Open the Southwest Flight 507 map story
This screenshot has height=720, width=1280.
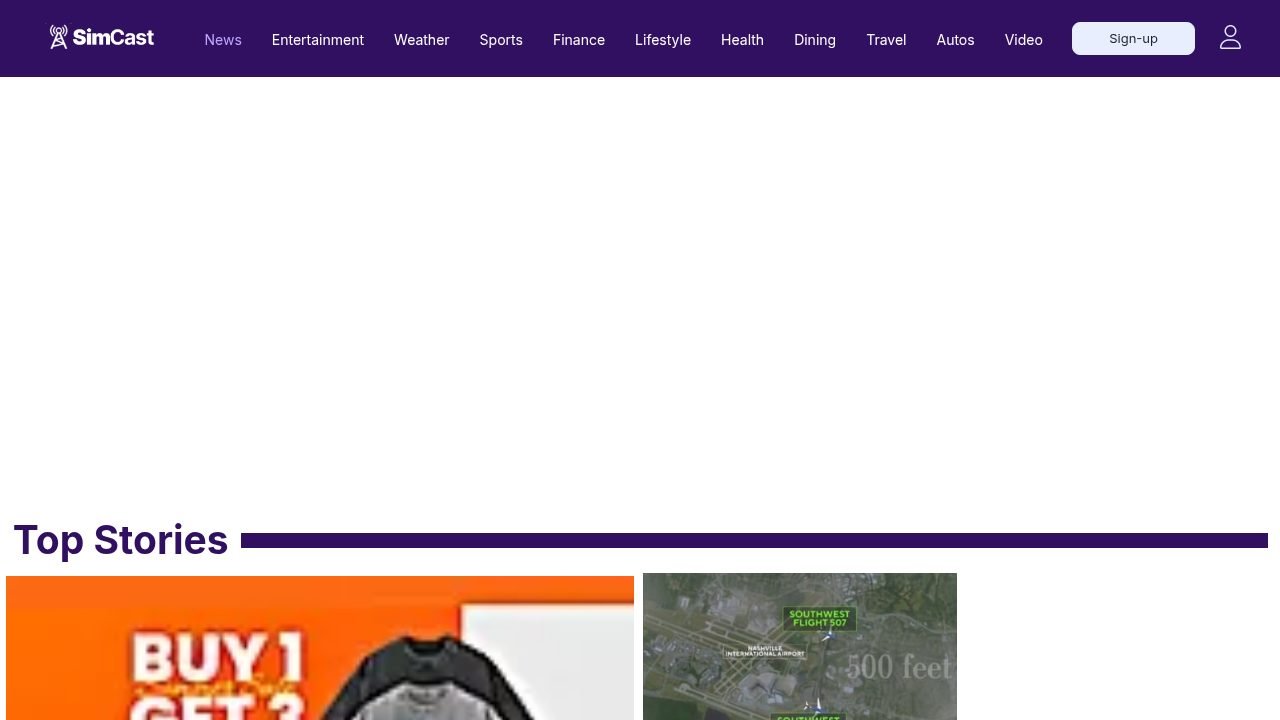click(800, 646)
